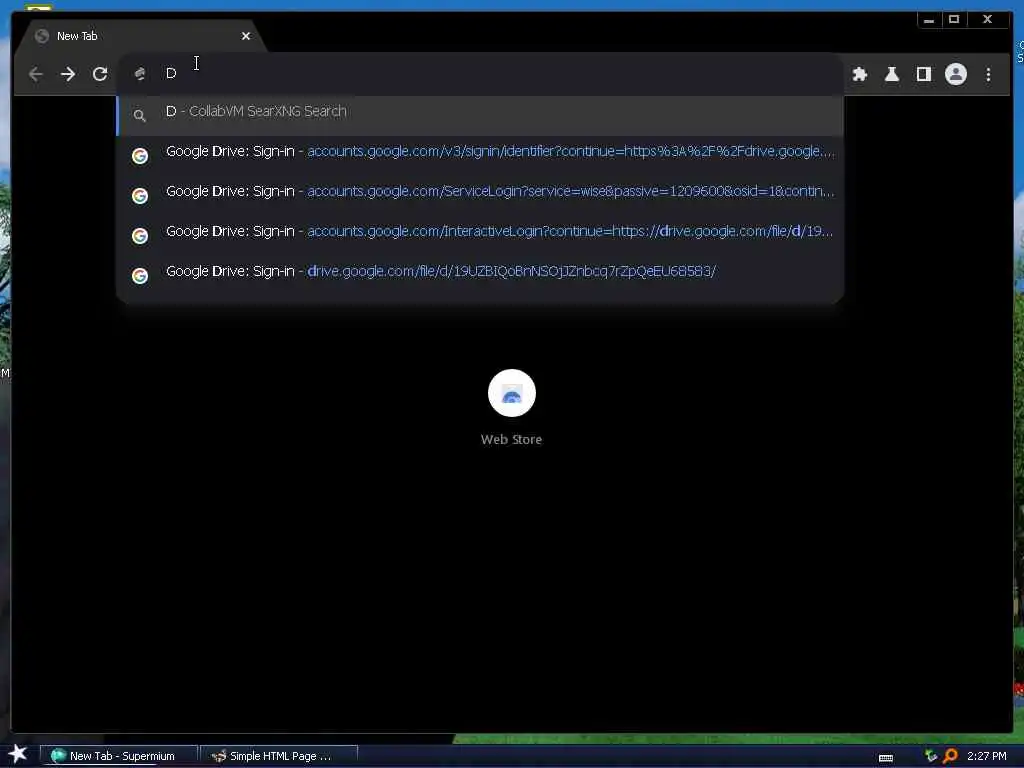Select the New Tab browser tab
This screenshot has height=768, width=1024.
pyautogui.click(x=140, y=36)
